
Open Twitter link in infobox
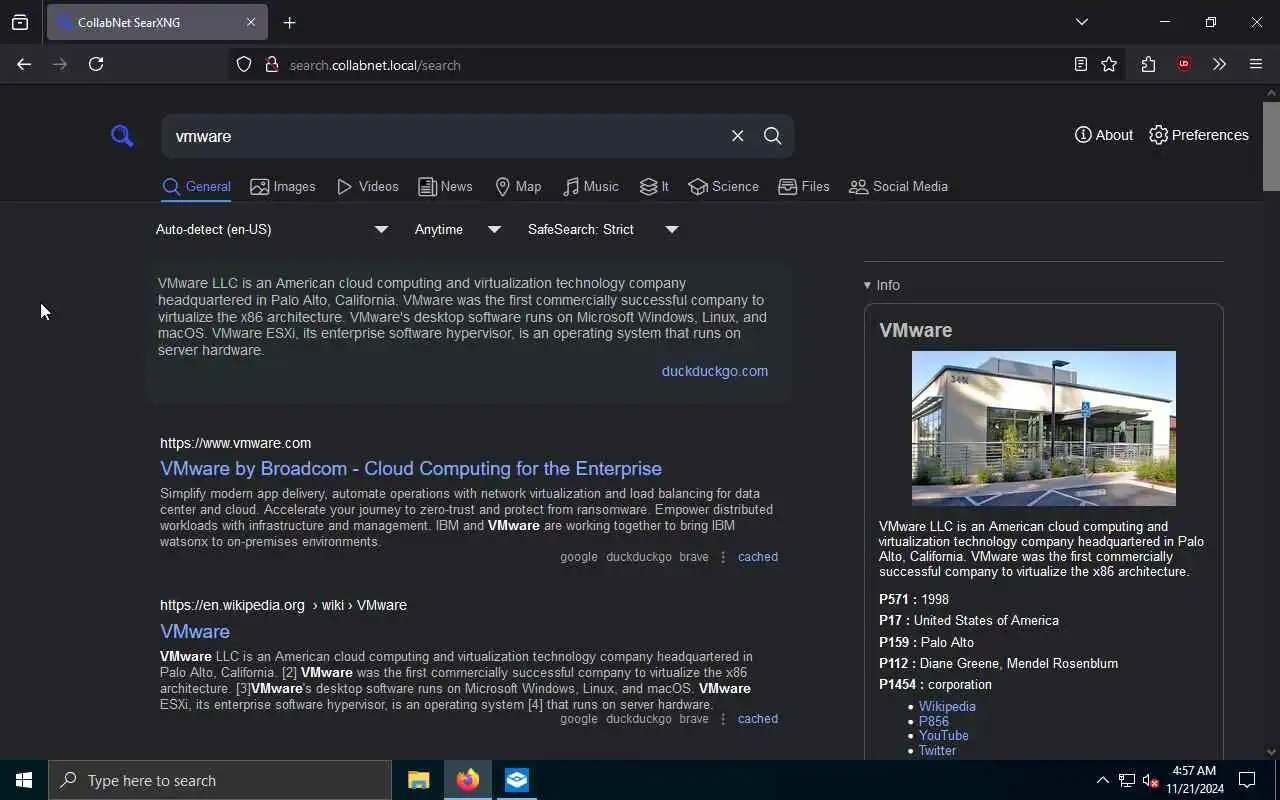pyautogui.click(x=937, y=750)
